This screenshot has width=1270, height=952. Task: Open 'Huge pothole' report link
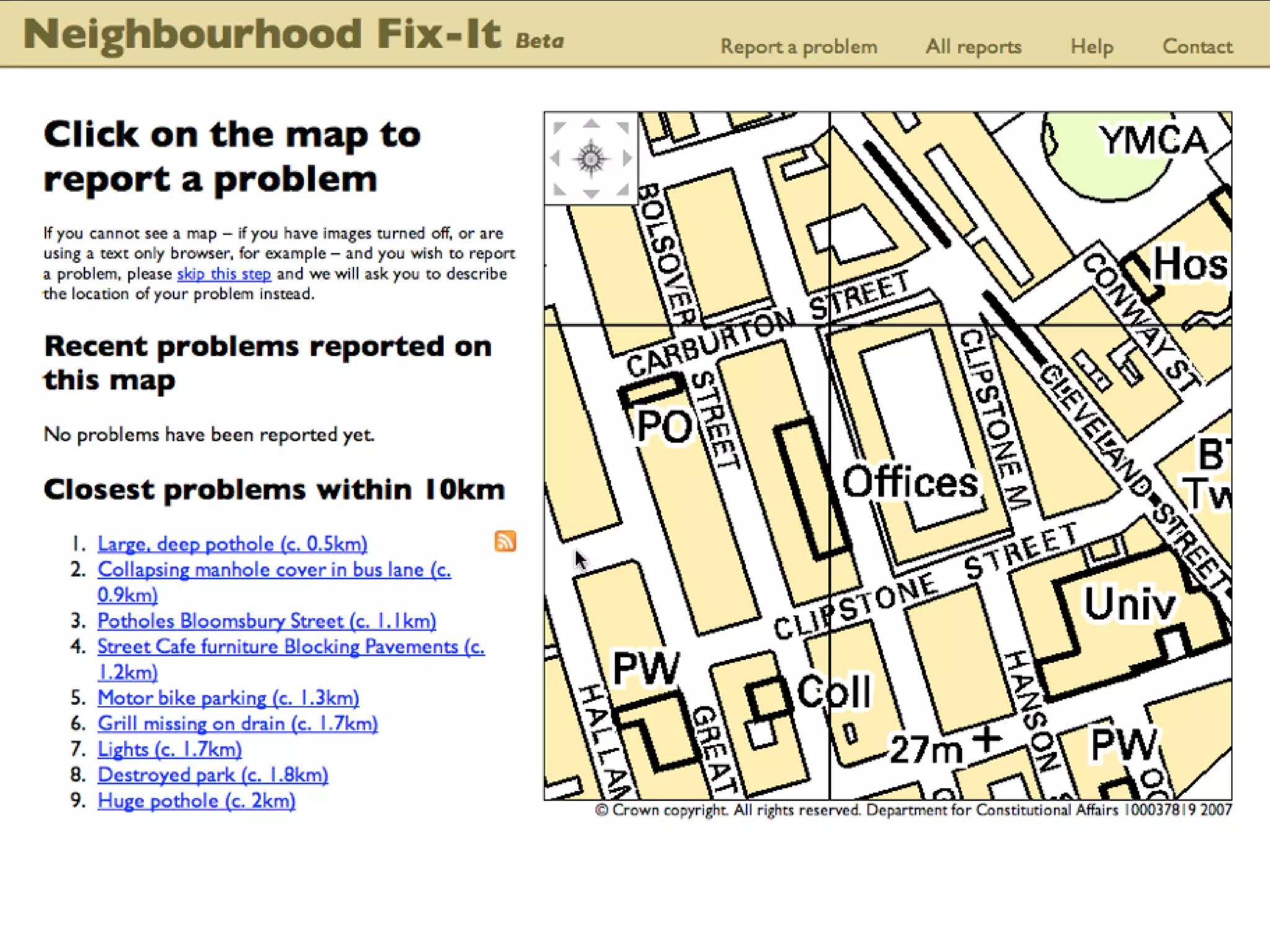[196, 801]
